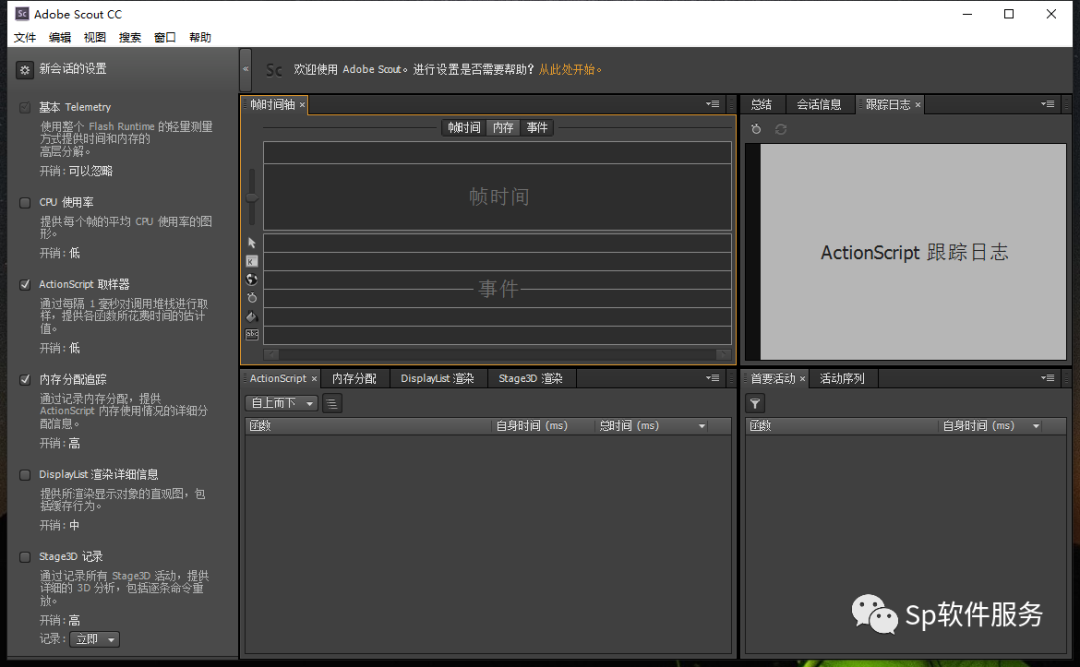Switch to the 内存分配 tab

(355, 379)
